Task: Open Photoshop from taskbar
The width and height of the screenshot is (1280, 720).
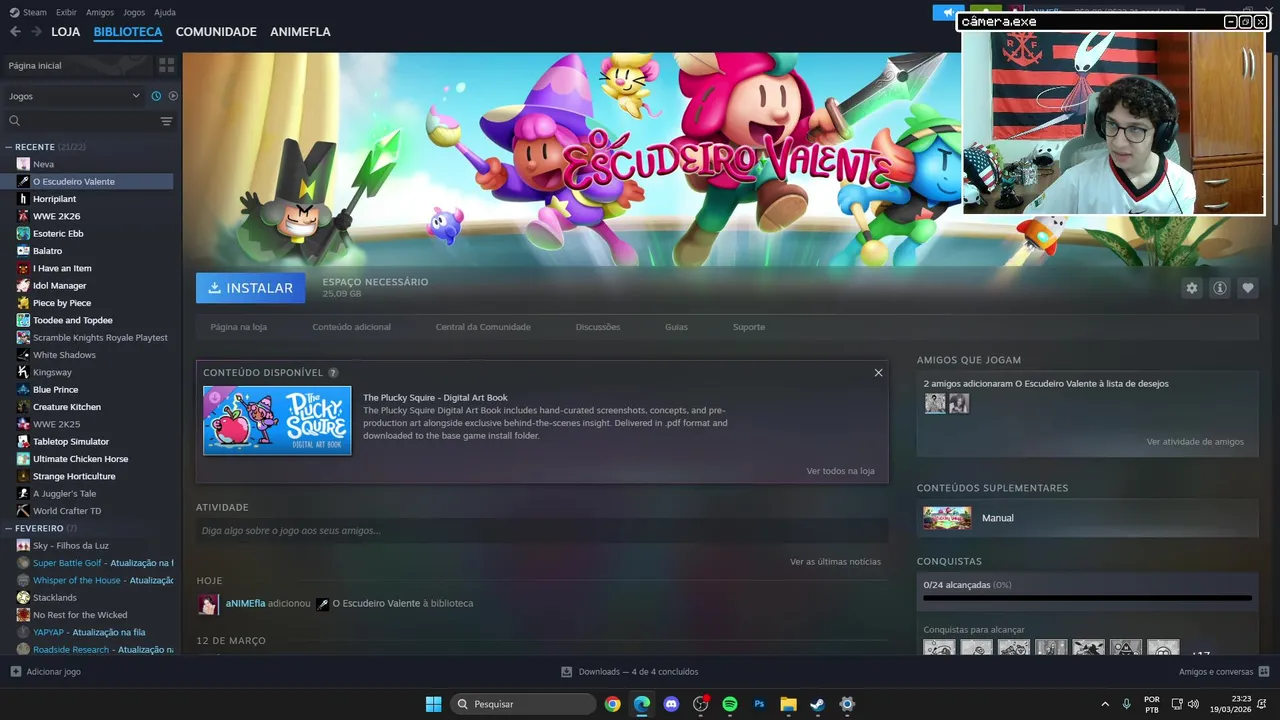Action: (x=759, y=704)
